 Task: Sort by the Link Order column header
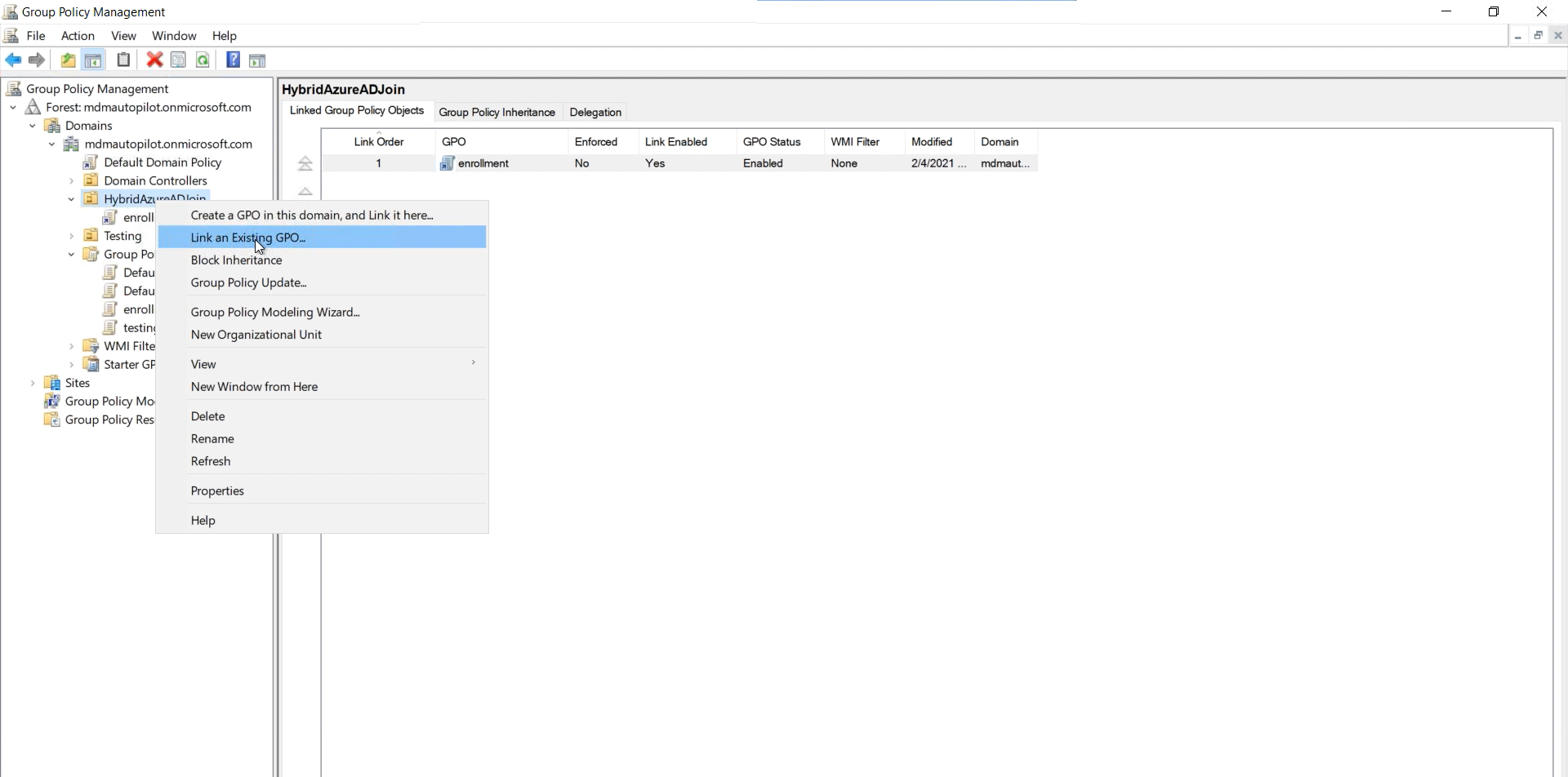point(379,141)
